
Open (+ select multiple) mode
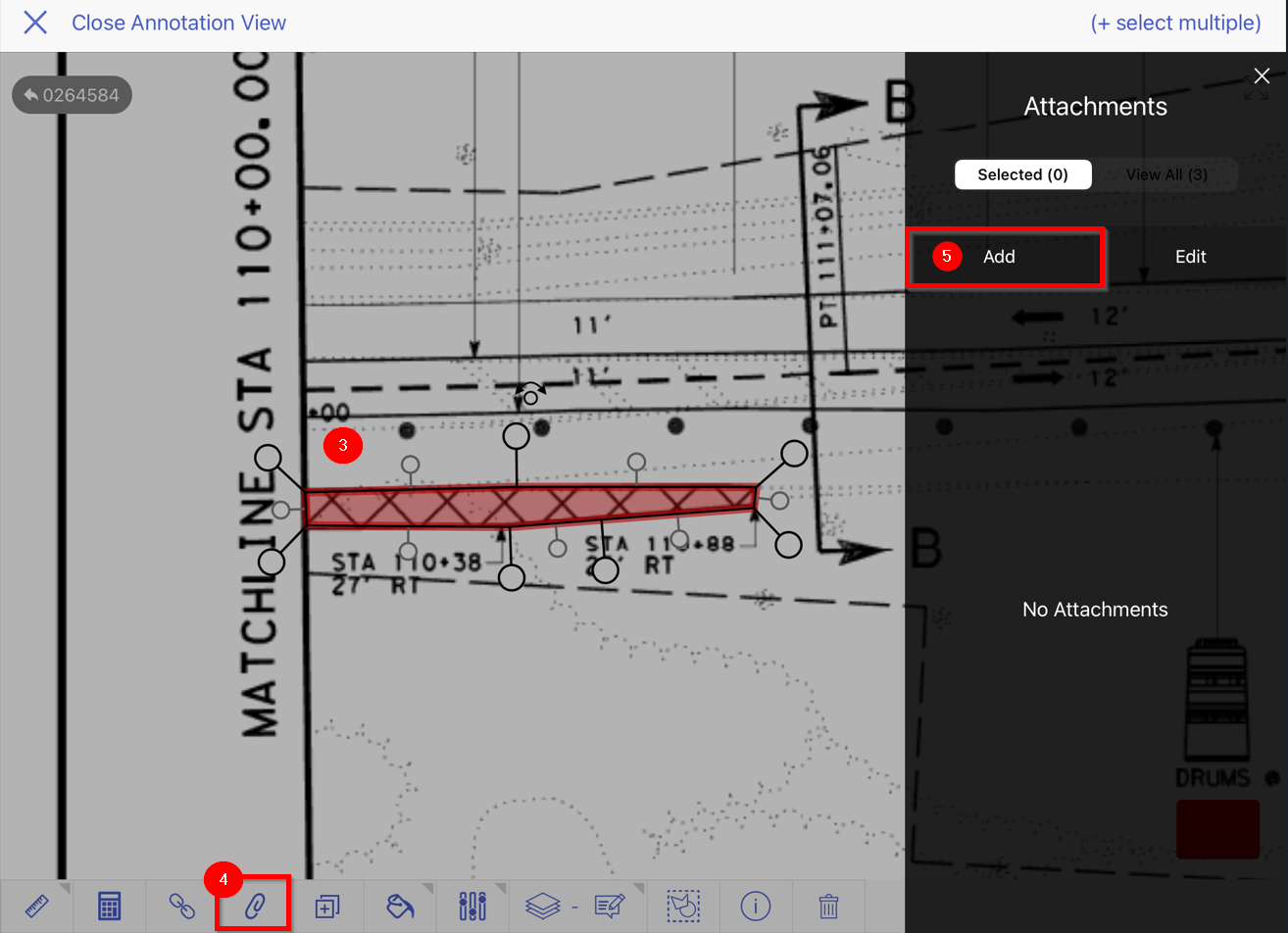(x=1175, y=23)
